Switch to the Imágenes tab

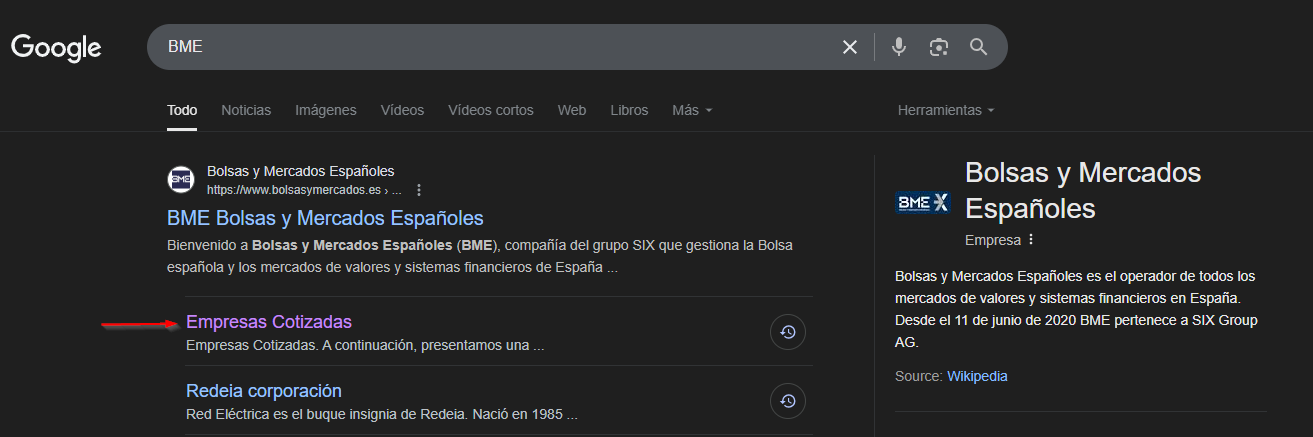click(x=325, y=110)
